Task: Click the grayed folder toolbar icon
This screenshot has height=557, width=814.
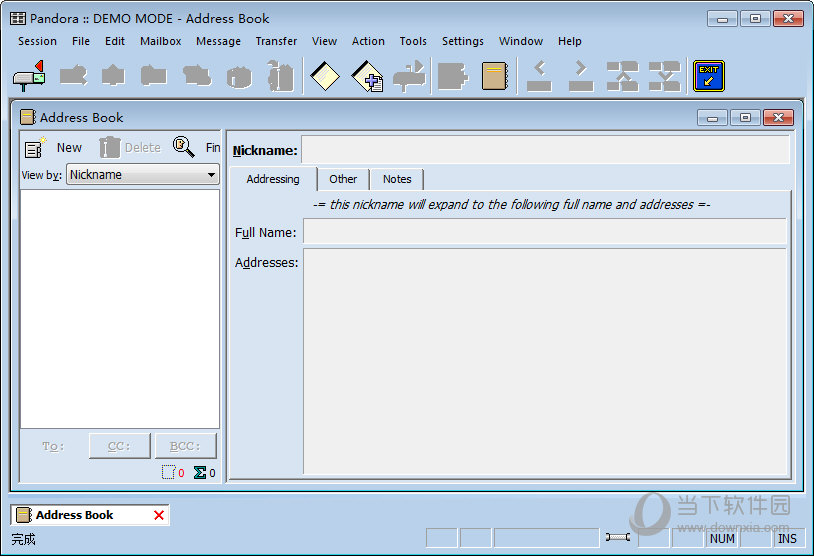Action: coord(154,76)
